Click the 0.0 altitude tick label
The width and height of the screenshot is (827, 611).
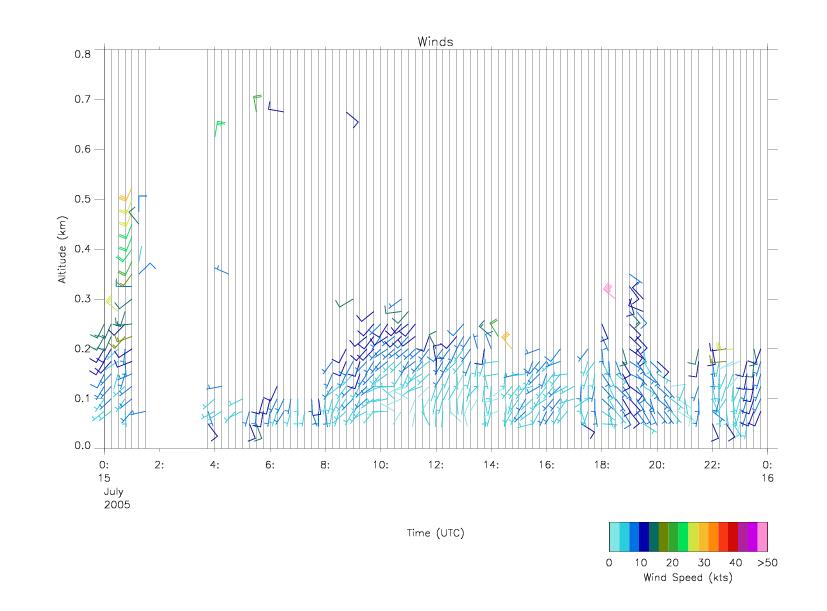tap(82, 446)
